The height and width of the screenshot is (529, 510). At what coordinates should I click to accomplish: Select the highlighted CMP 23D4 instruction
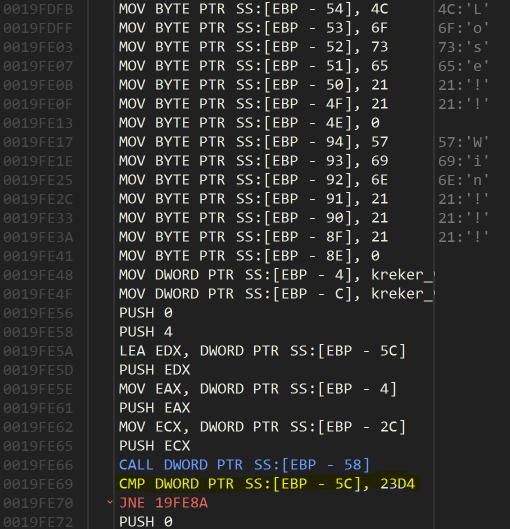point(267,484)
